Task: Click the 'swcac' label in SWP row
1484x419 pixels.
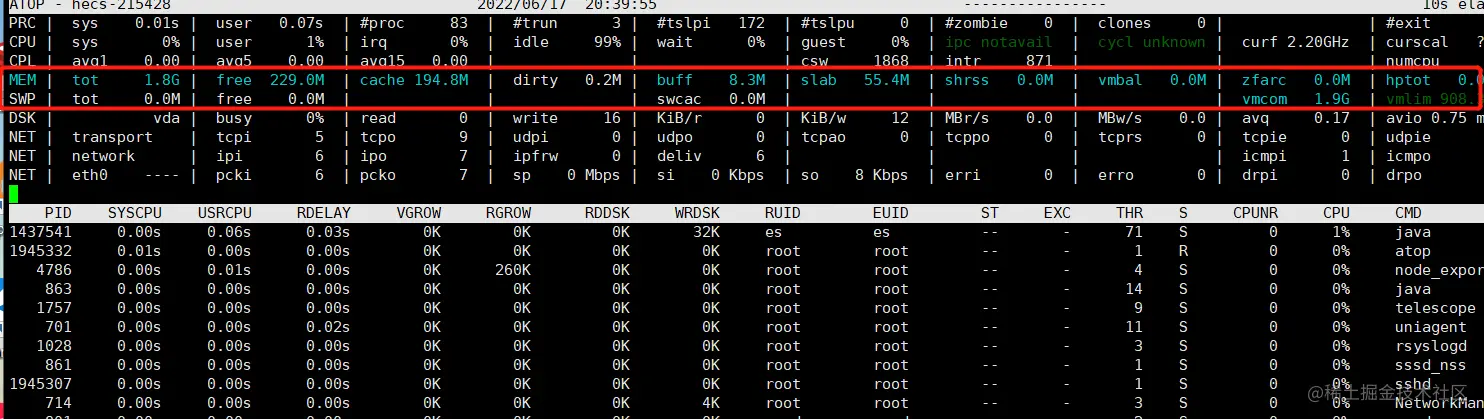Action: (677, 99)
